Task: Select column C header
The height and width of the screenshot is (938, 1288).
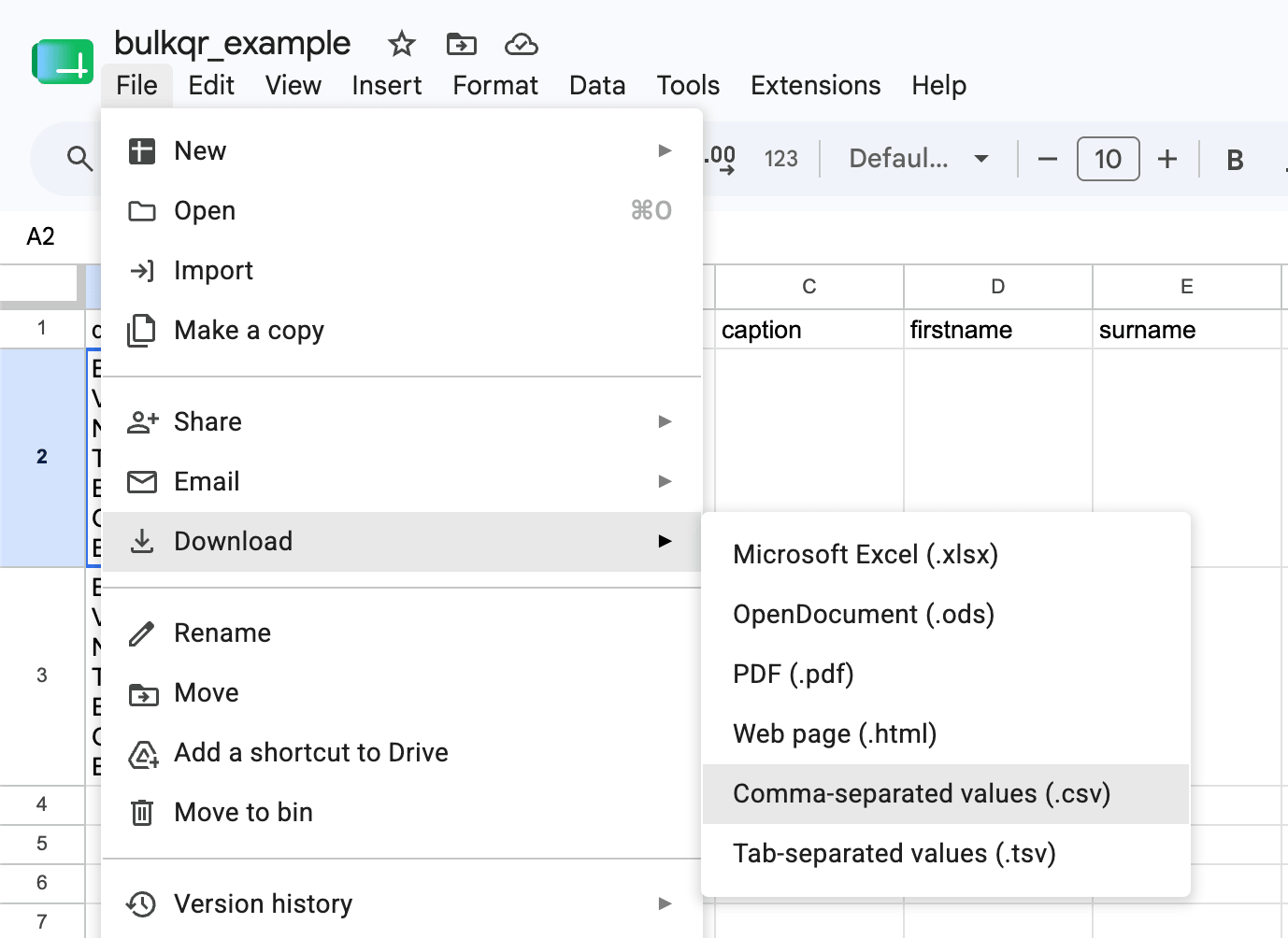Action: click(x=809, y=287)
